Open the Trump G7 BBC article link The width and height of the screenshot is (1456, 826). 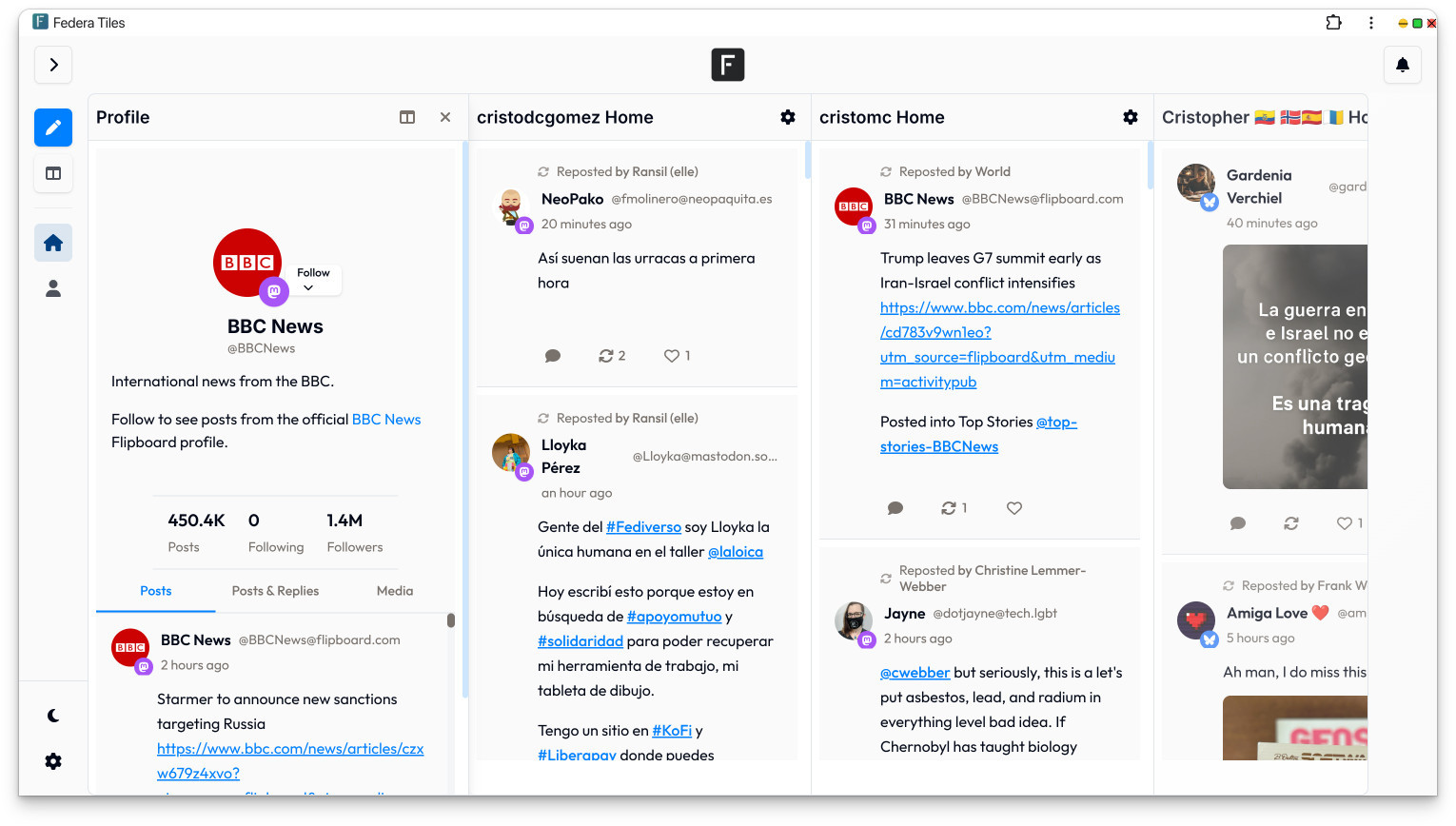[999, 344]
